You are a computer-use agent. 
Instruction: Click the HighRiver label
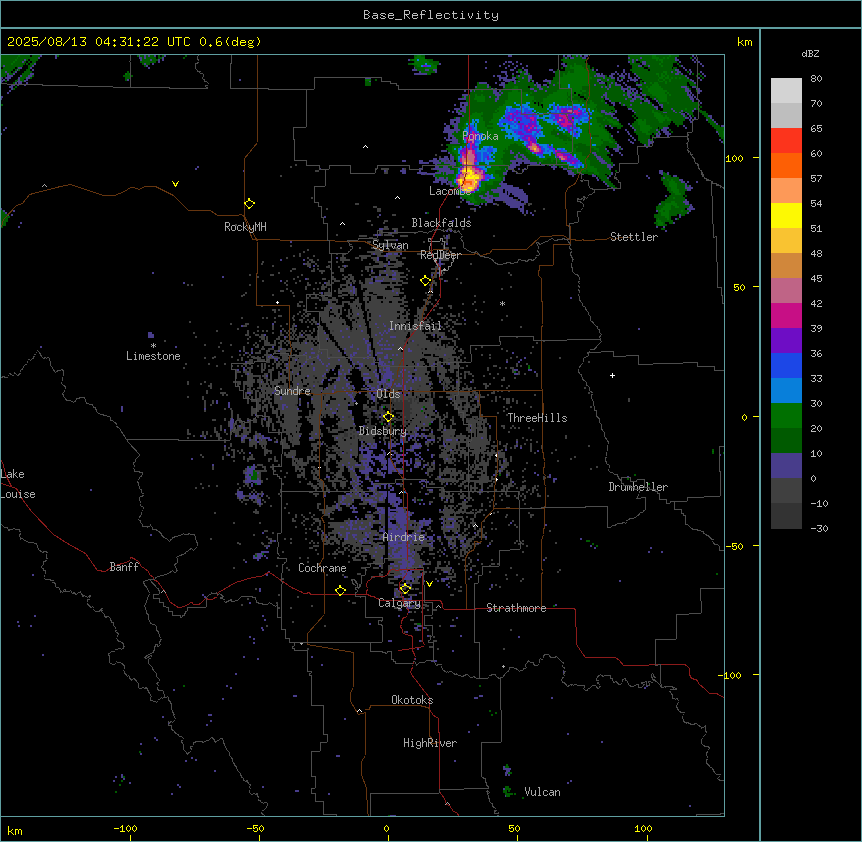(x=430, y=743)
